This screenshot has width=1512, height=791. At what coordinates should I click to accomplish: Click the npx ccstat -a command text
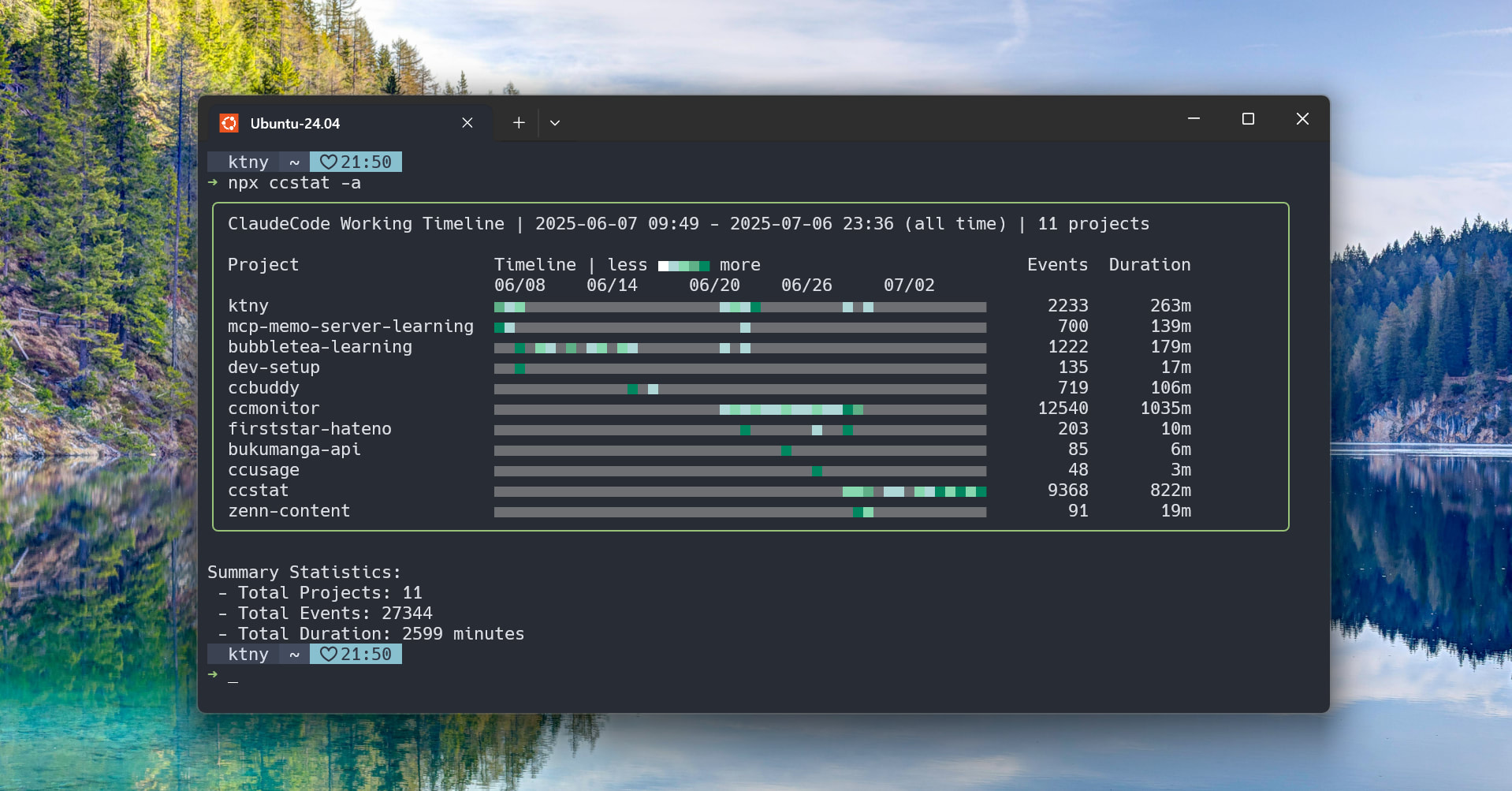(294, 183)
